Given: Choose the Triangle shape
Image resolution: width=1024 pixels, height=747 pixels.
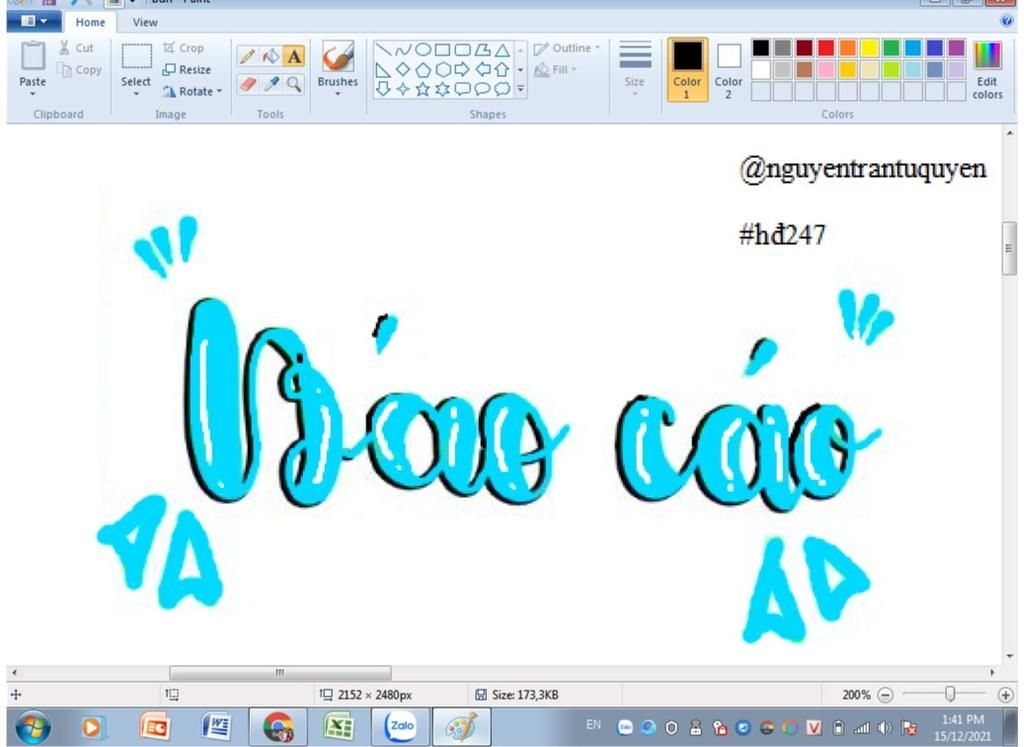Looking at the screenshot, I should pyautogui.click(x=502, y=50).
